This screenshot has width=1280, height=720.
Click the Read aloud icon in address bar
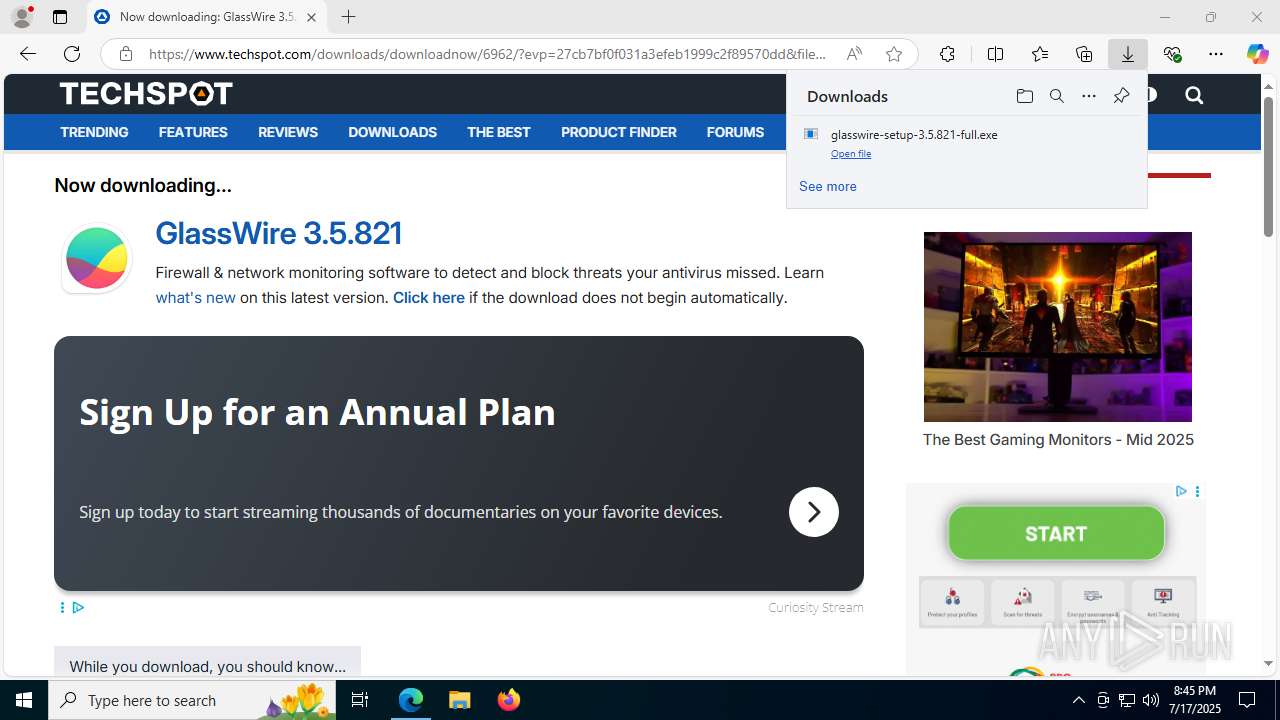(854, 54)
